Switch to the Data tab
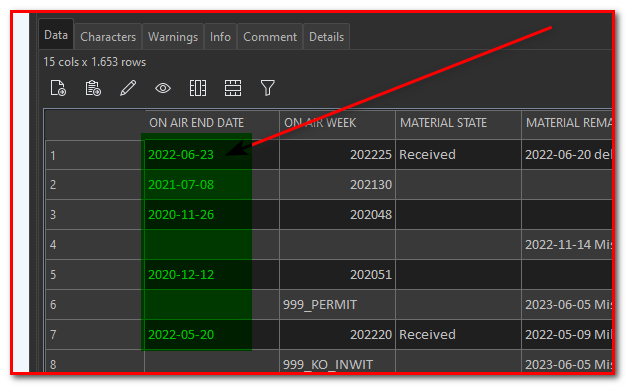626x386 pixels. point(56,35)
